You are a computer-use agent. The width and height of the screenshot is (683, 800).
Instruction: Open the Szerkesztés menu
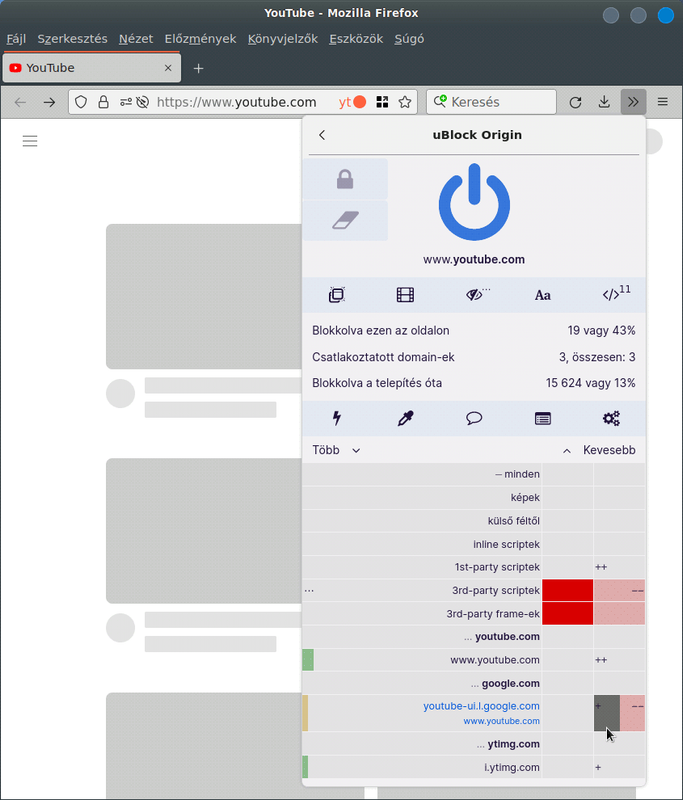coord(72,39)
